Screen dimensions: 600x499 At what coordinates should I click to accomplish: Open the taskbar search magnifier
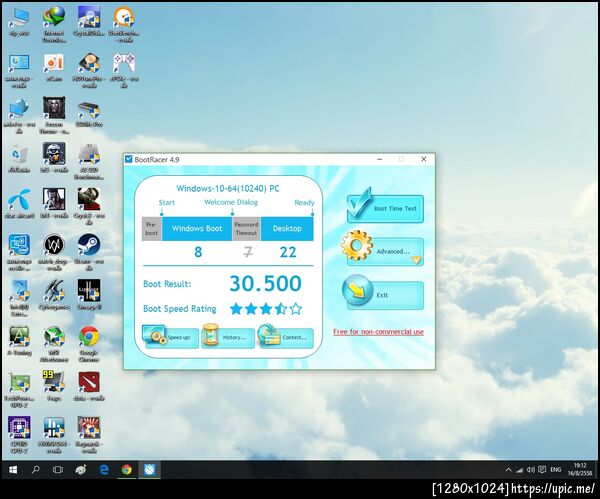(x=36, y=470)
